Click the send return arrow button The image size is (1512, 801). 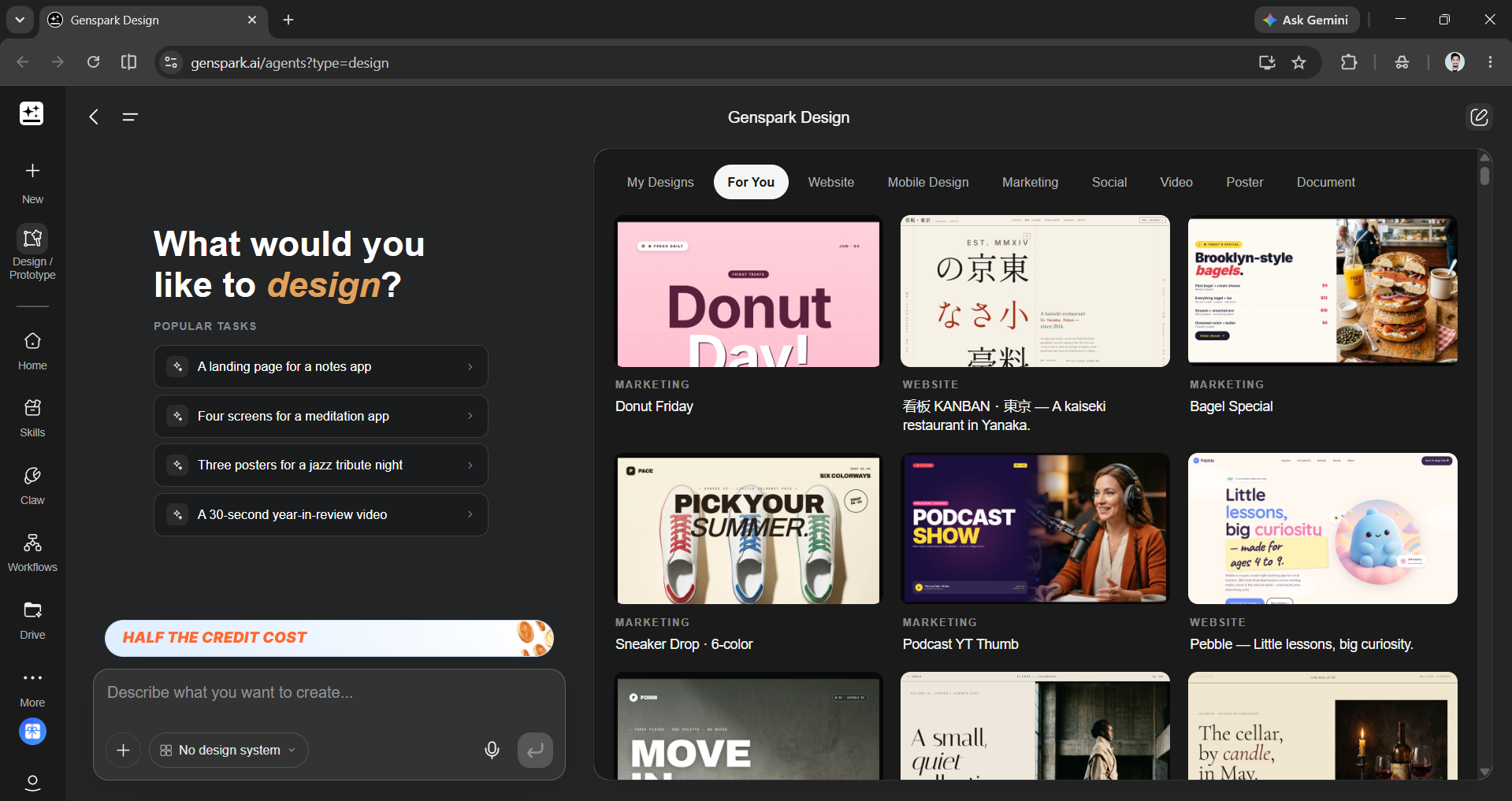(535, 750)
